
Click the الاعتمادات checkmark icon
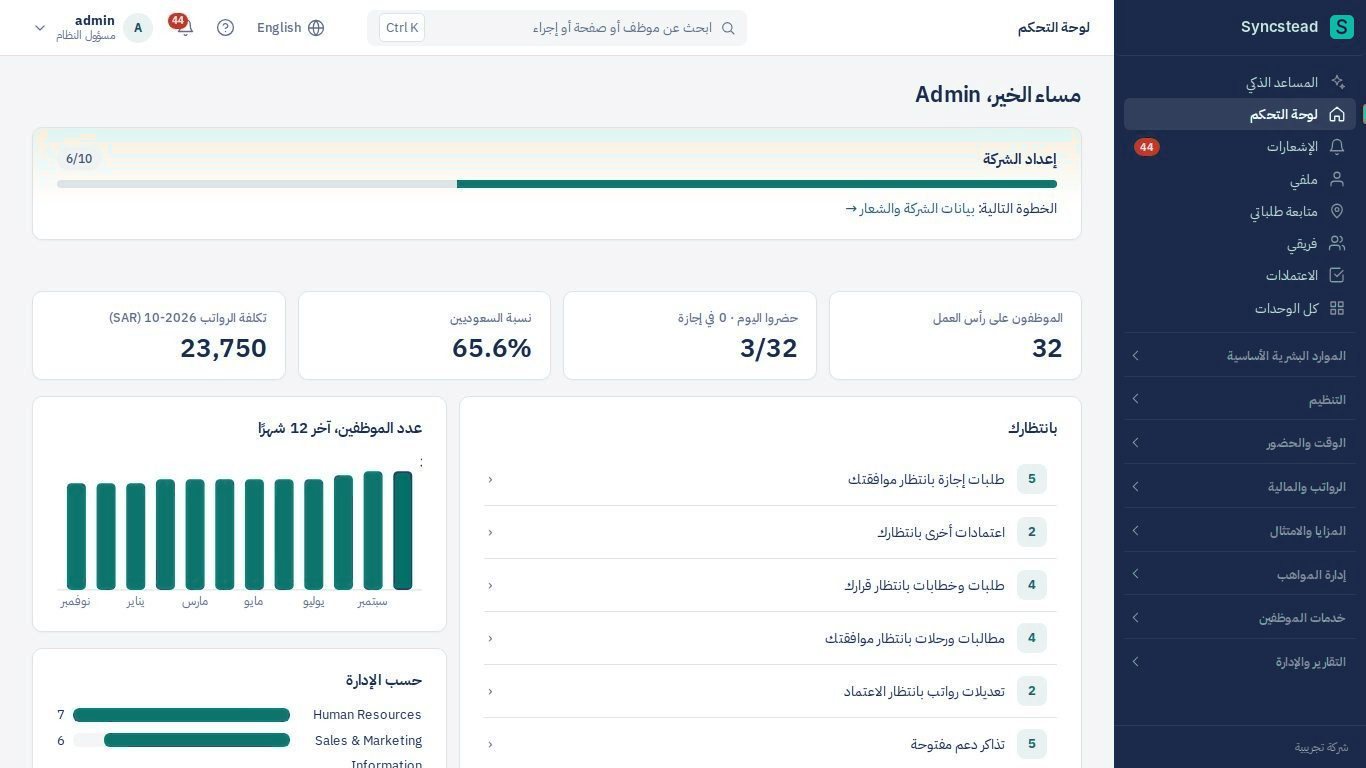[x=1337, y=275]
